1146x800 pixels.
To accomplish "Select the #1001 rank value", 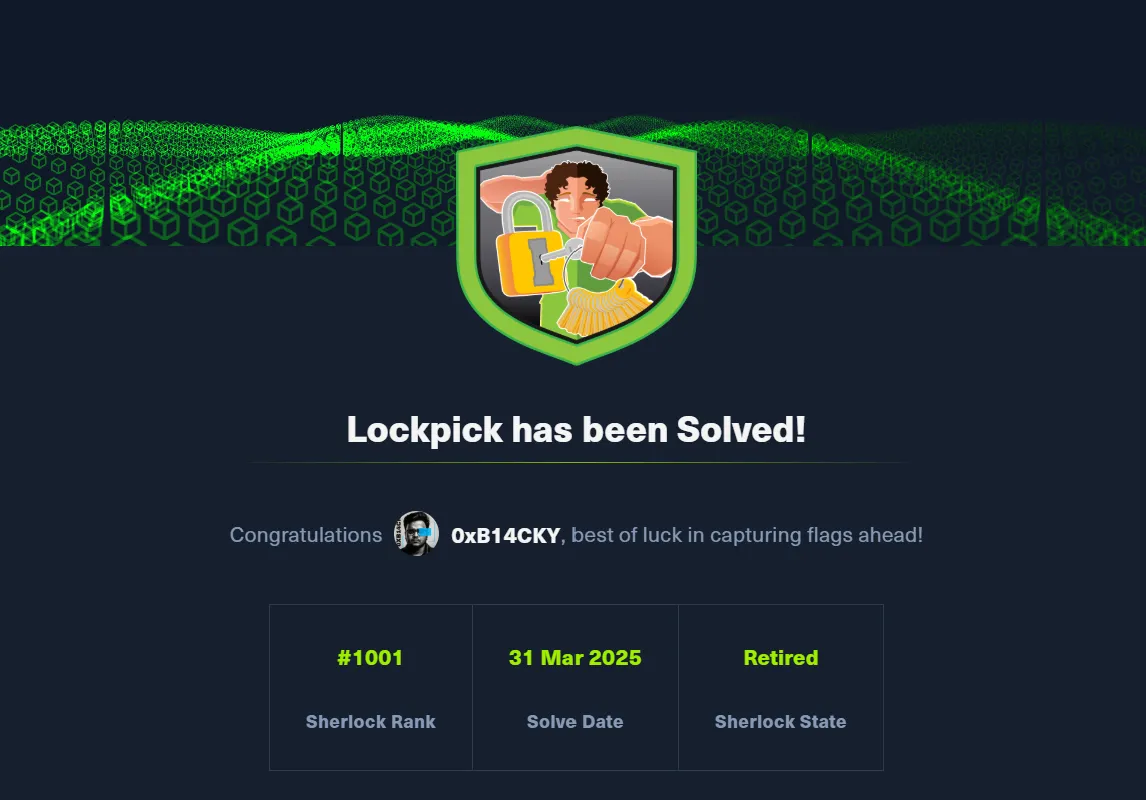I will pyautogui.click(x=370, y=658).
